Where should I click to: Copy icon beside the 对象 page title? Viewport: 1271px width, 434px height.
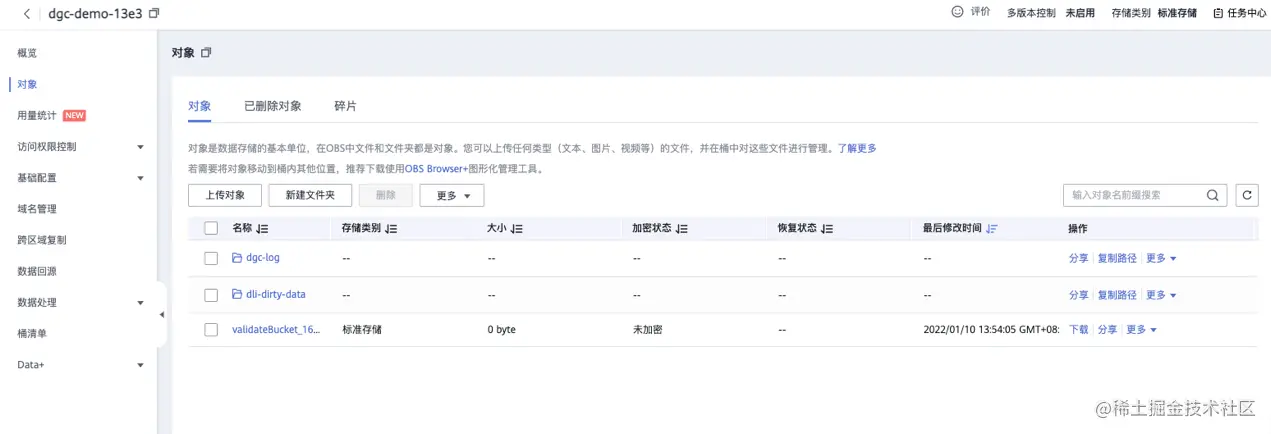pos(206,52)
